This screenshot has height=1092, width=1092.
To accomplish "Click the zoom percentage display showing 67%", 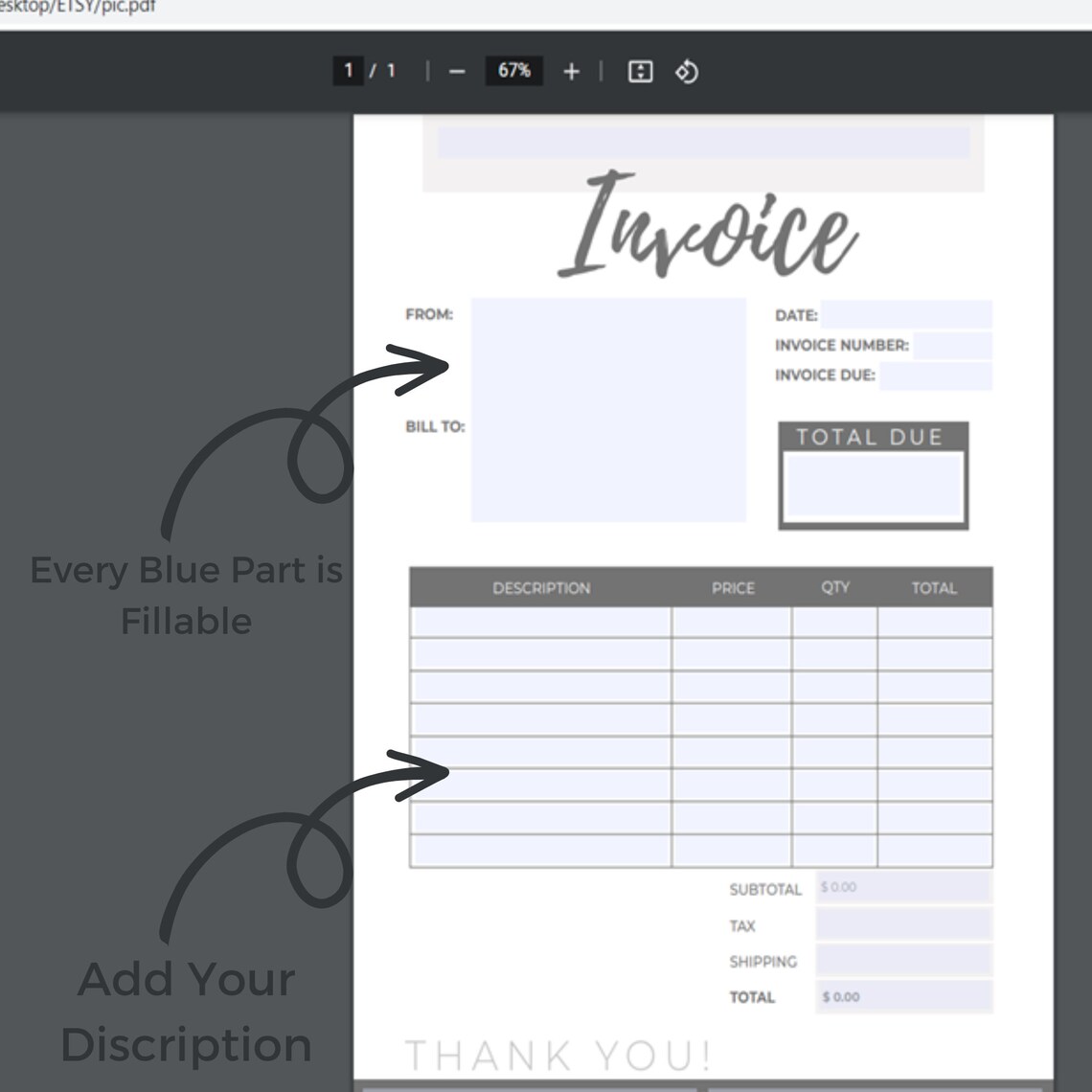I will point(514,70).
